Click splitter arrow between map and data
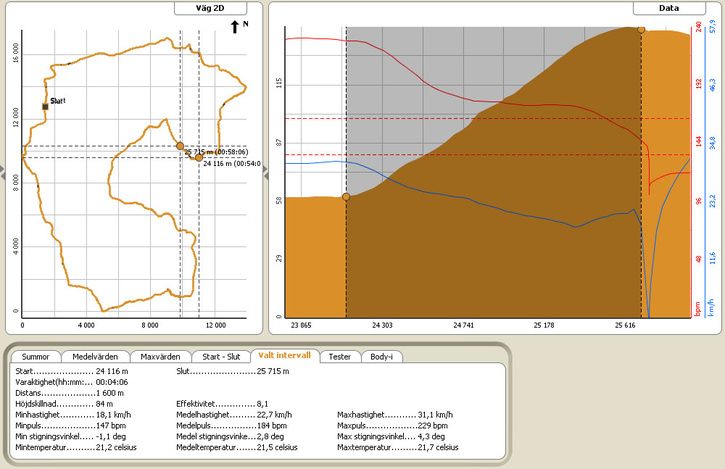The image size is (725, 469). click(265, 172)
